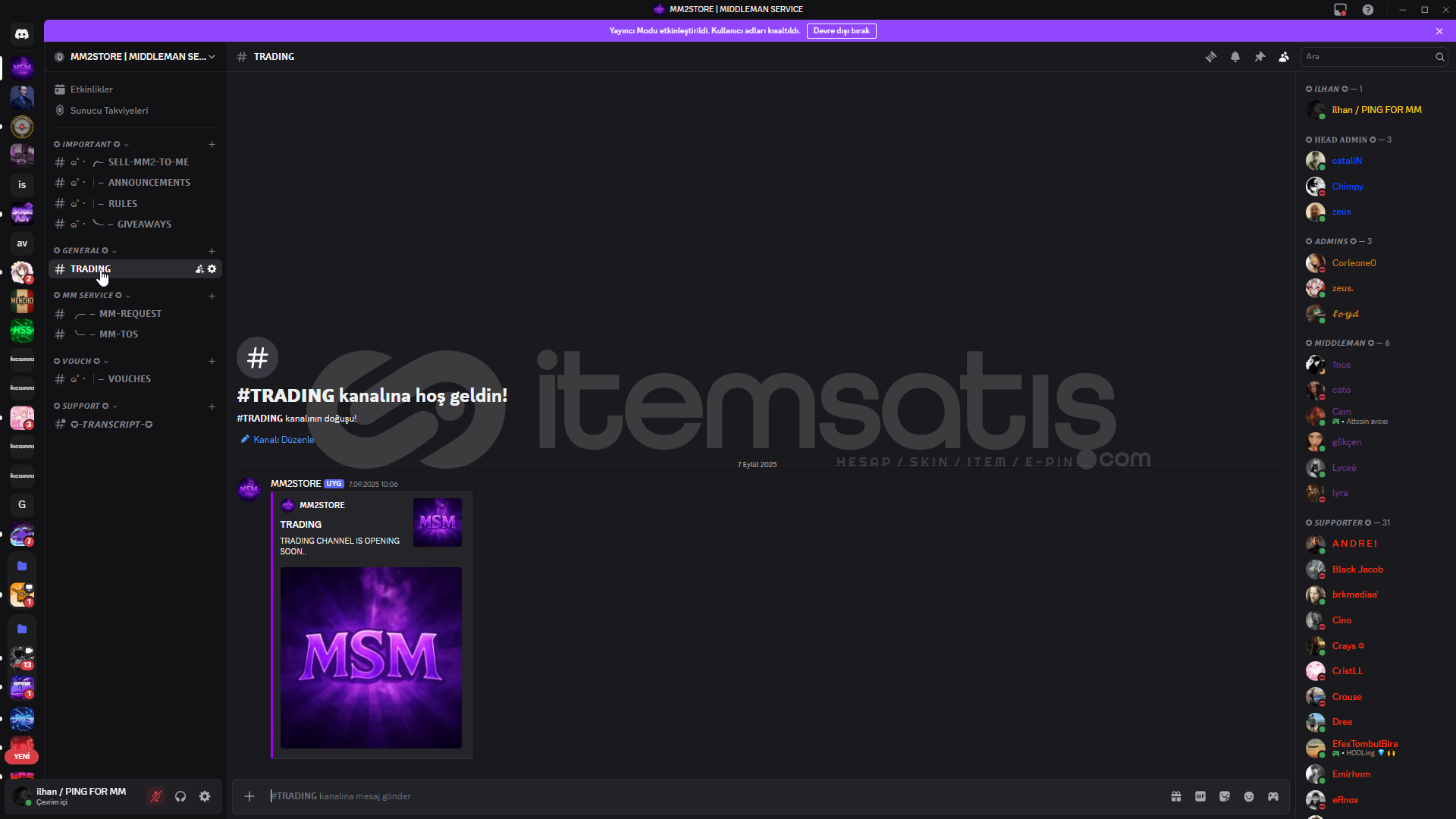Add channel to GENERAL category
The image size is (1456, 819).
point(212,251)
